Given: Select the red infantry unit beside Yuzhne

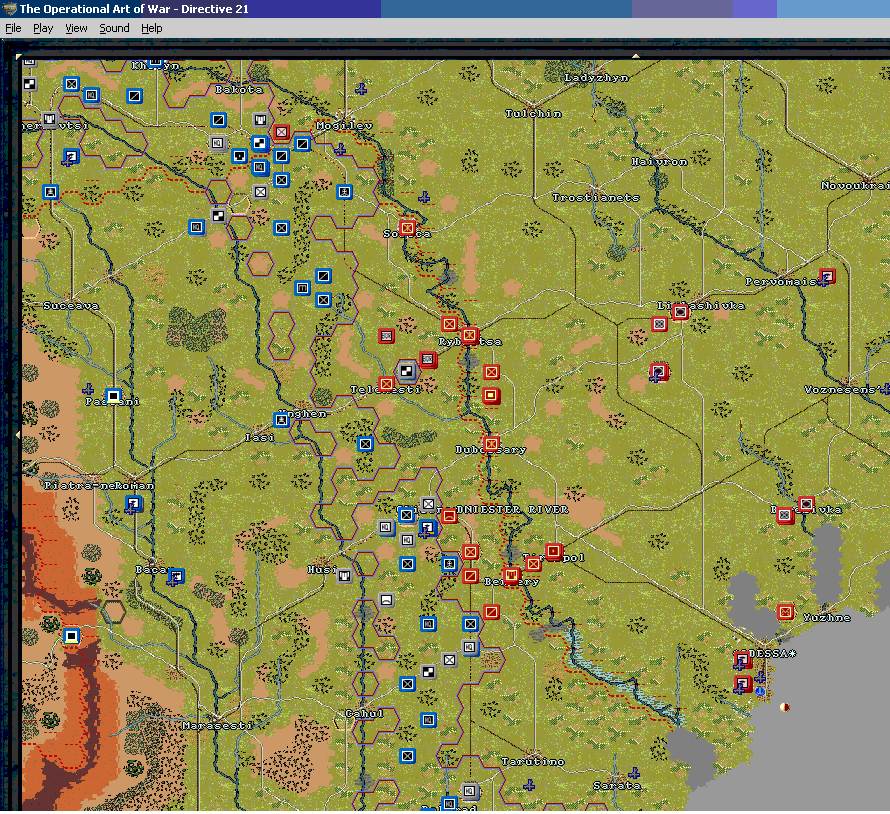Looking at the screenshot, I should click(x=786, y=612).
